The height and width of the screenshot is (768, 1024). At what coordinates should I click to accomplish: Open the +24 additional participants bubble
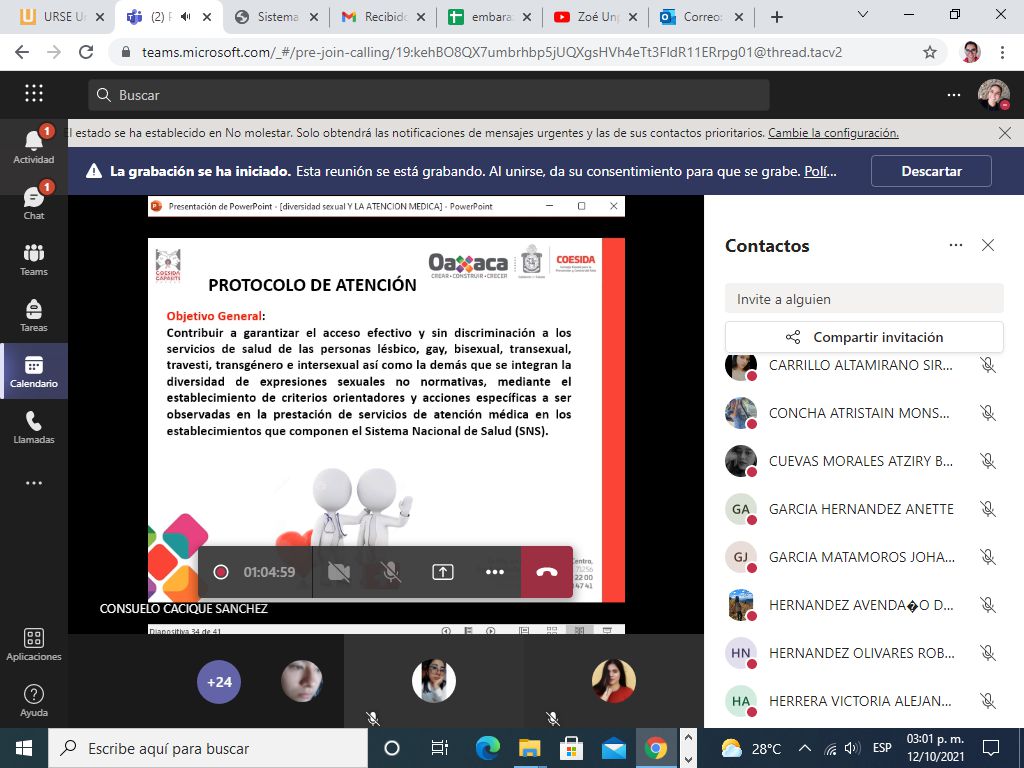coord(219,682)
